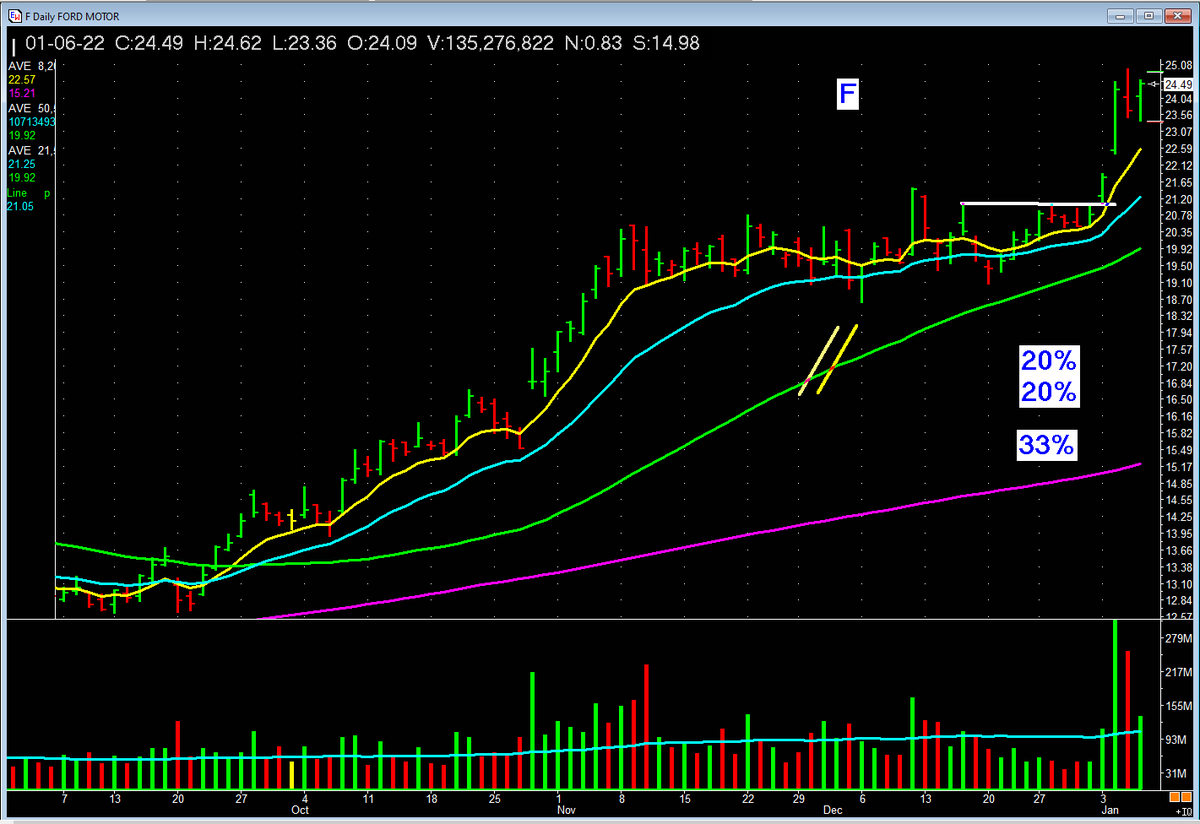The width and height of the screenshot is (1200, 824).
Task: Click the cyan 10713493 volume average value
Action: tap(30, 121)
